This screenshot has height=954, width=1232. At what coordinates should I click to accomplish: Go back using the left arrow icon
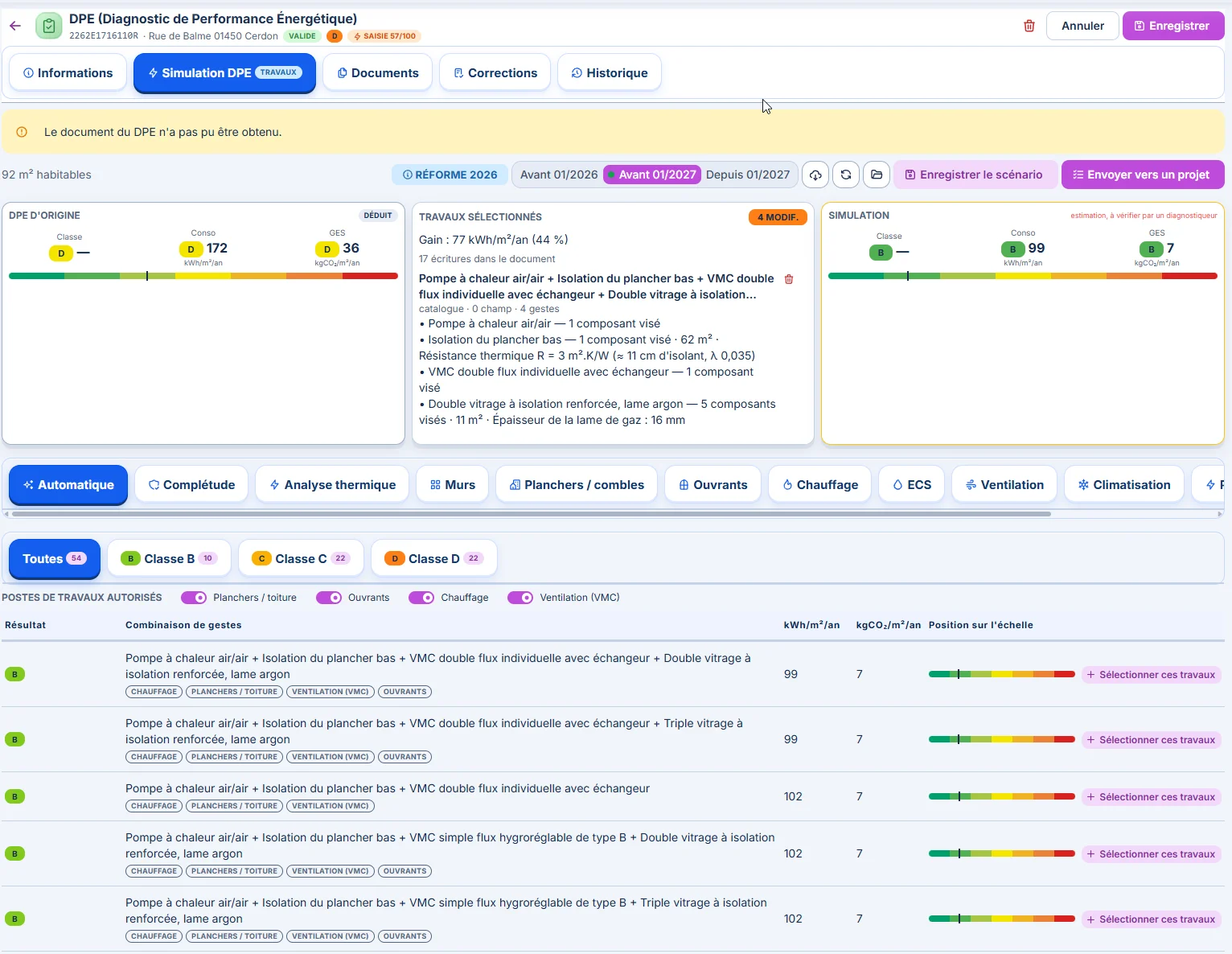[15, 26]
